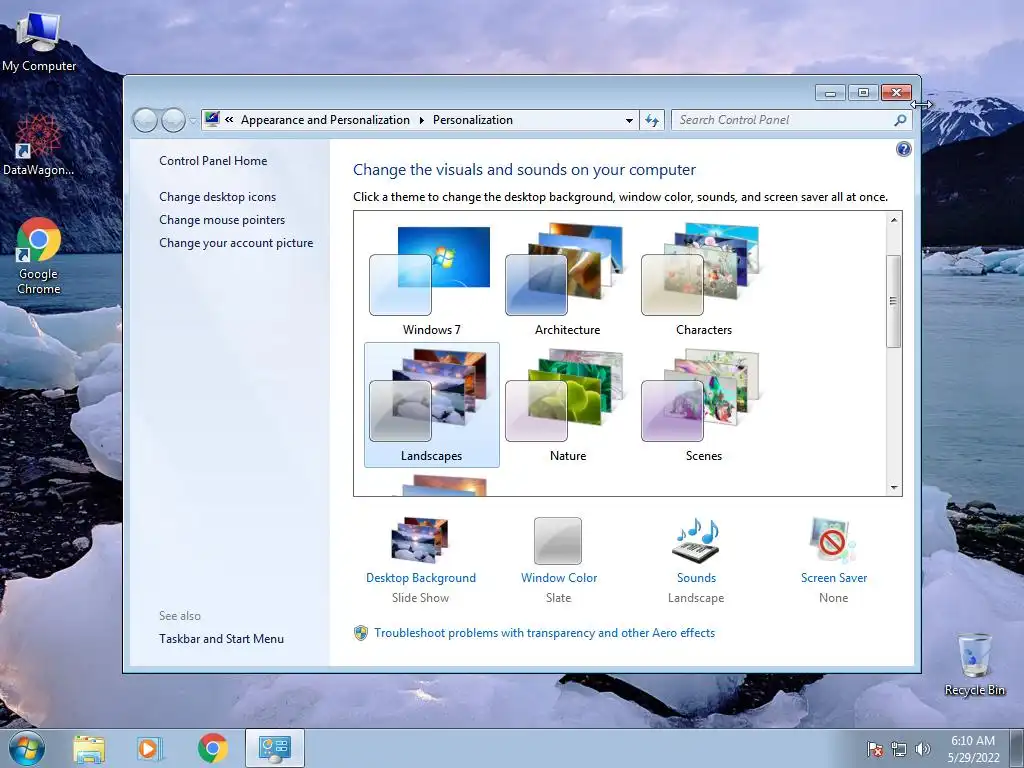Click the search magnifier icon
Viewport: 1024px width, 768px height.
point(900,120)
